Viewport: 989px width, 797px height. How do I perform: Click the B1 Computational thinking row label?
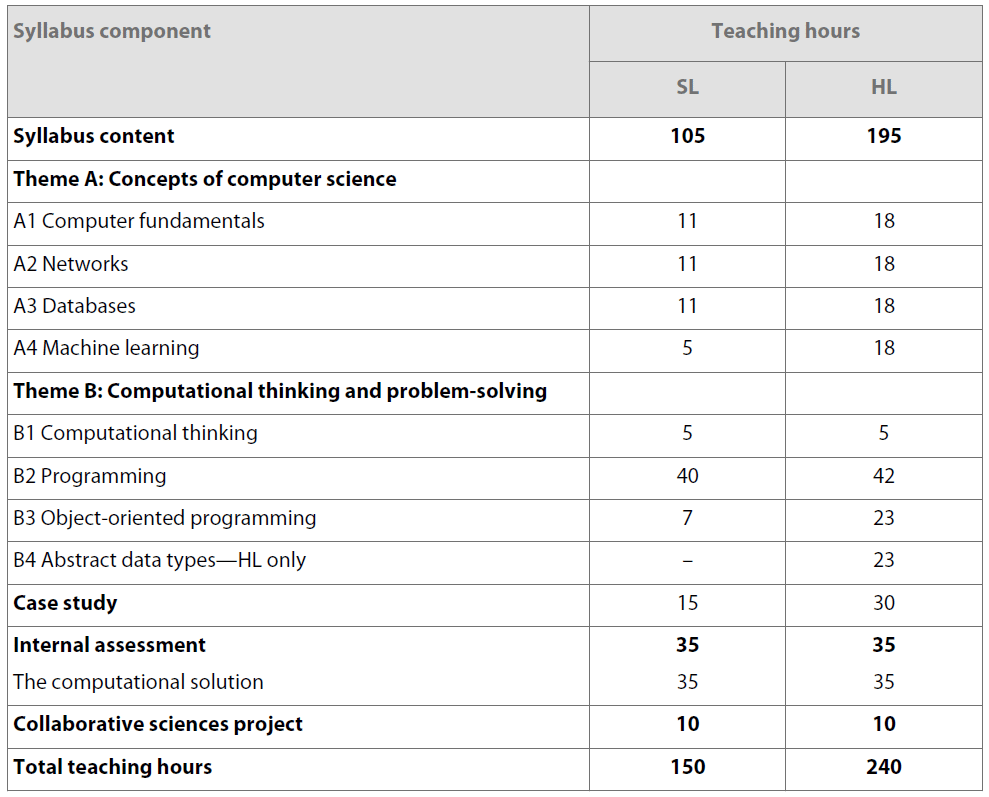pos(135,433)
